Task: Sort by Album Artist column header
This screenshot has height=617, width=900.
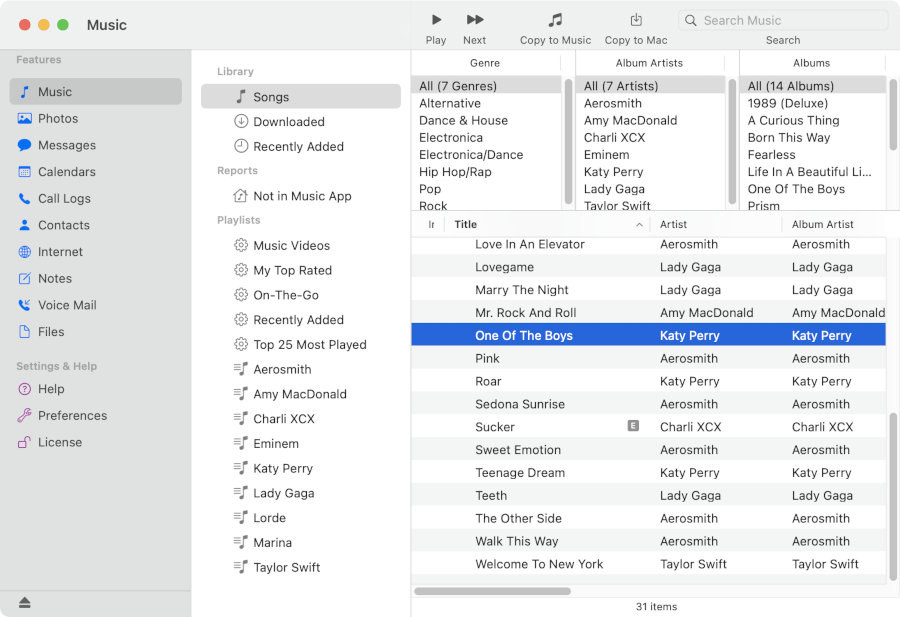Action: [x=833, y=224]
